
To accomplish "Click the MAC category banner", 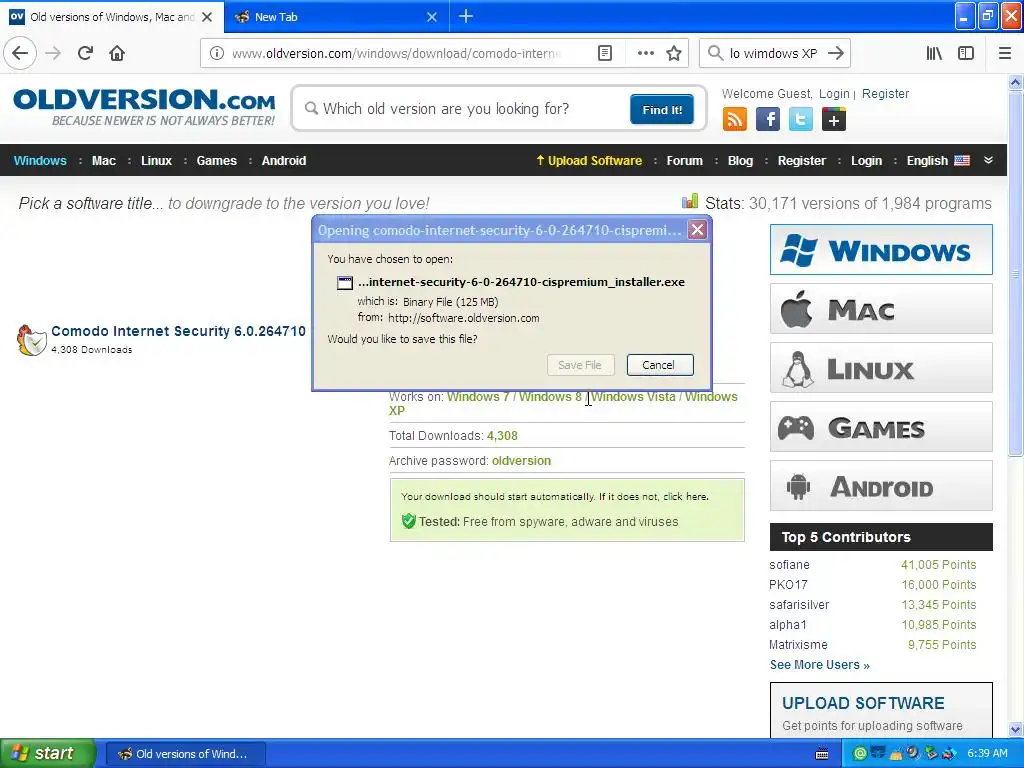I will pyautogui.click(x=881, y=309).
